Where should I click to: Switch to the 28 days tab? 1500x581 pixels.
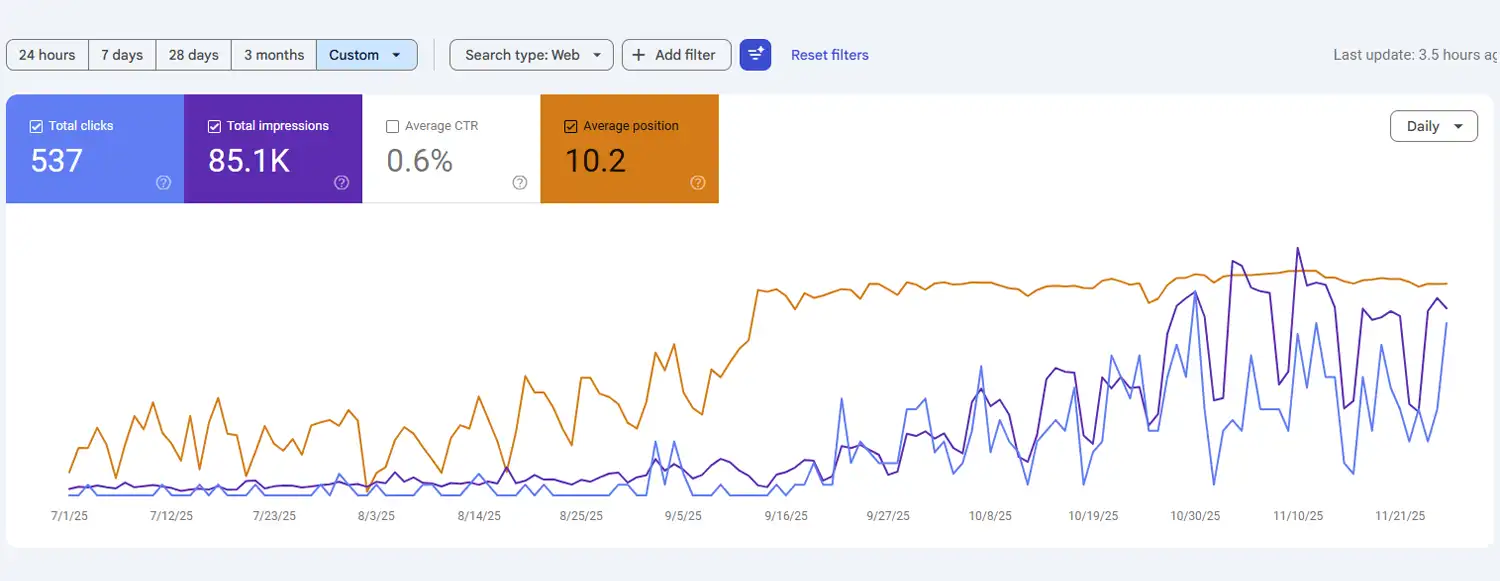[x=192, y=55]
